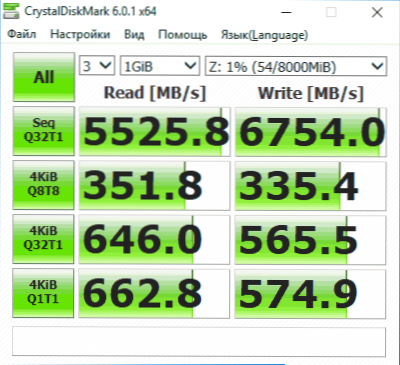The width and height of the screenshot is (400, 365).
Task: Run the 4KiB Q1T1 benchmark
Action: 43,293
